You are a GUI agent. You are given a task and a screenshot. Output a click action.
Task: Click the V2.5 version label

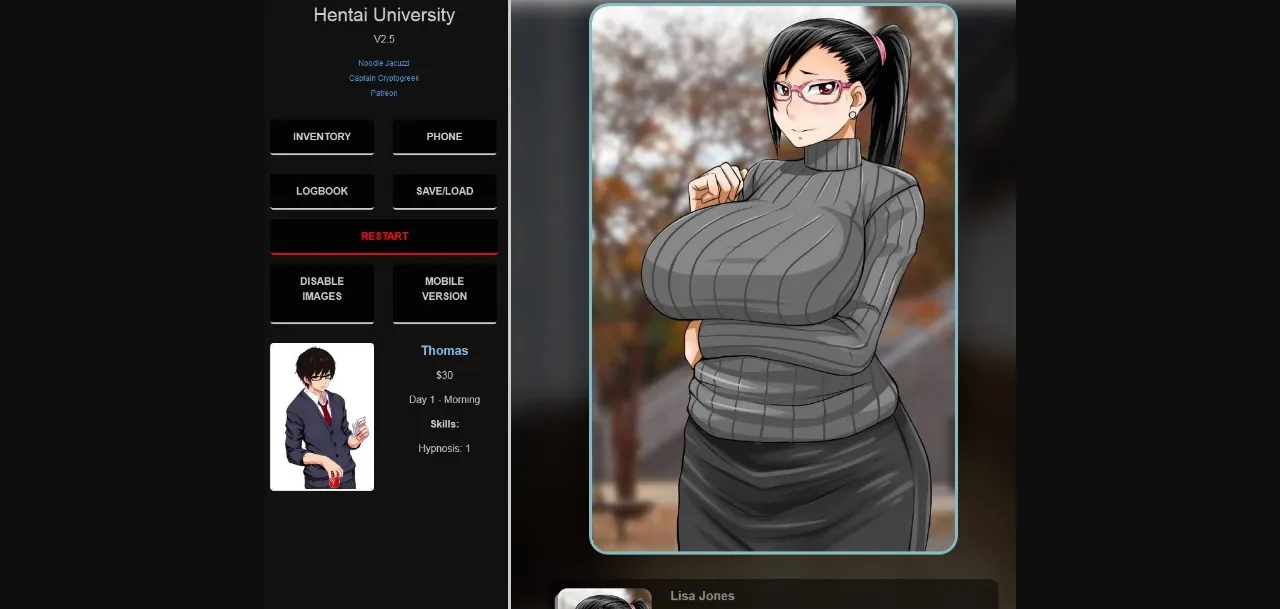click(383, 39)
